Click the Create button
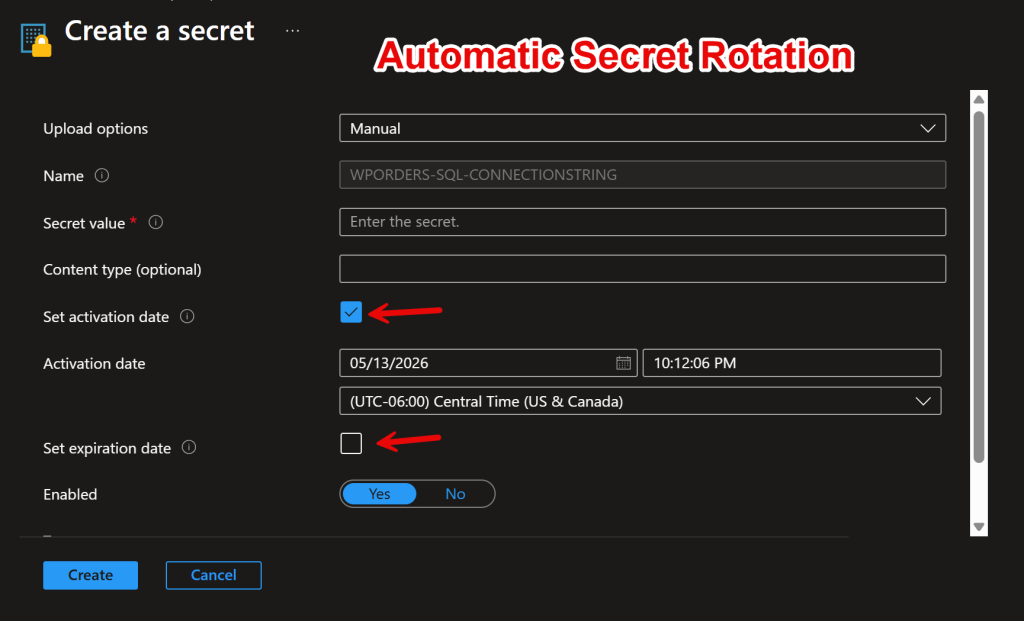The height and width of the screenshot is (621, 1024). coord(90,575)
